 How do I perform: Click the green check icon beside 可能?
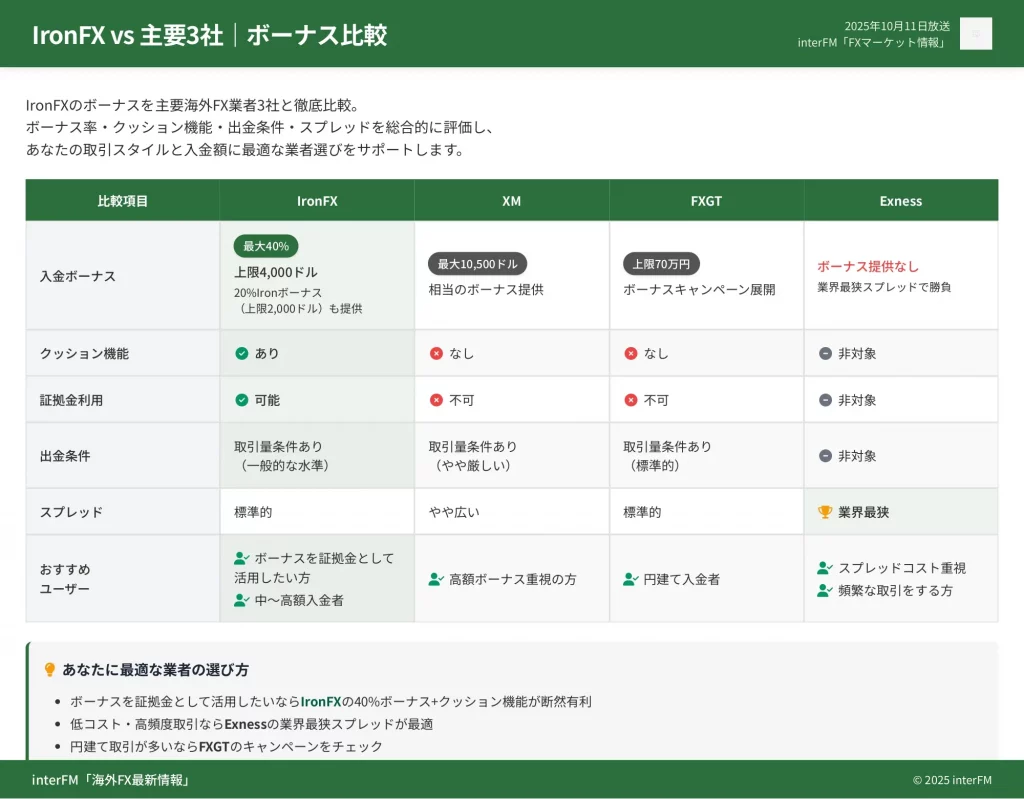[x=242, y=400]
